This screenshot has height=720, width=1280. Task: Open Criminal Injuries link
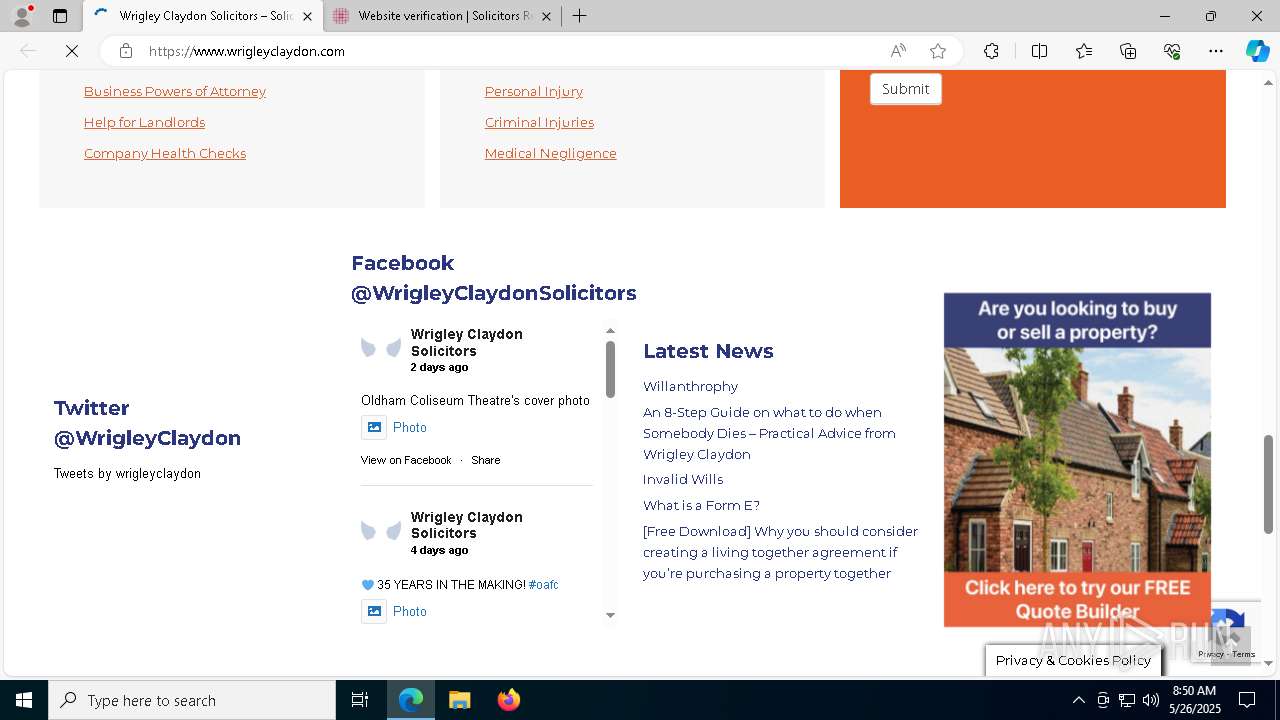click(x=539, y=122)
